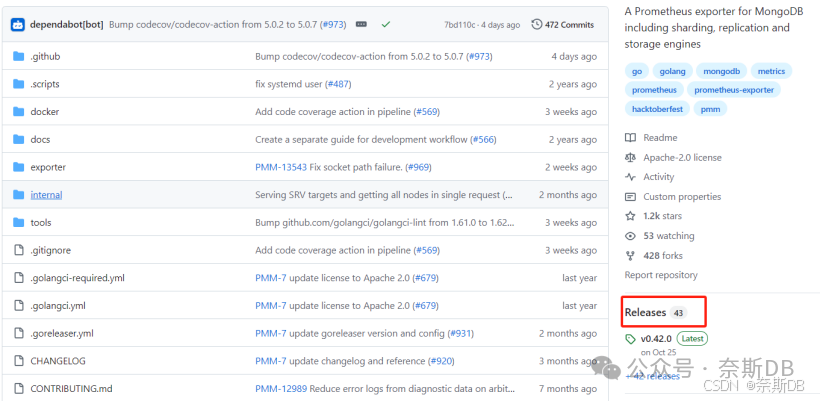
Task: Click the dependabot[bot] author name
Action: point(66,25)
